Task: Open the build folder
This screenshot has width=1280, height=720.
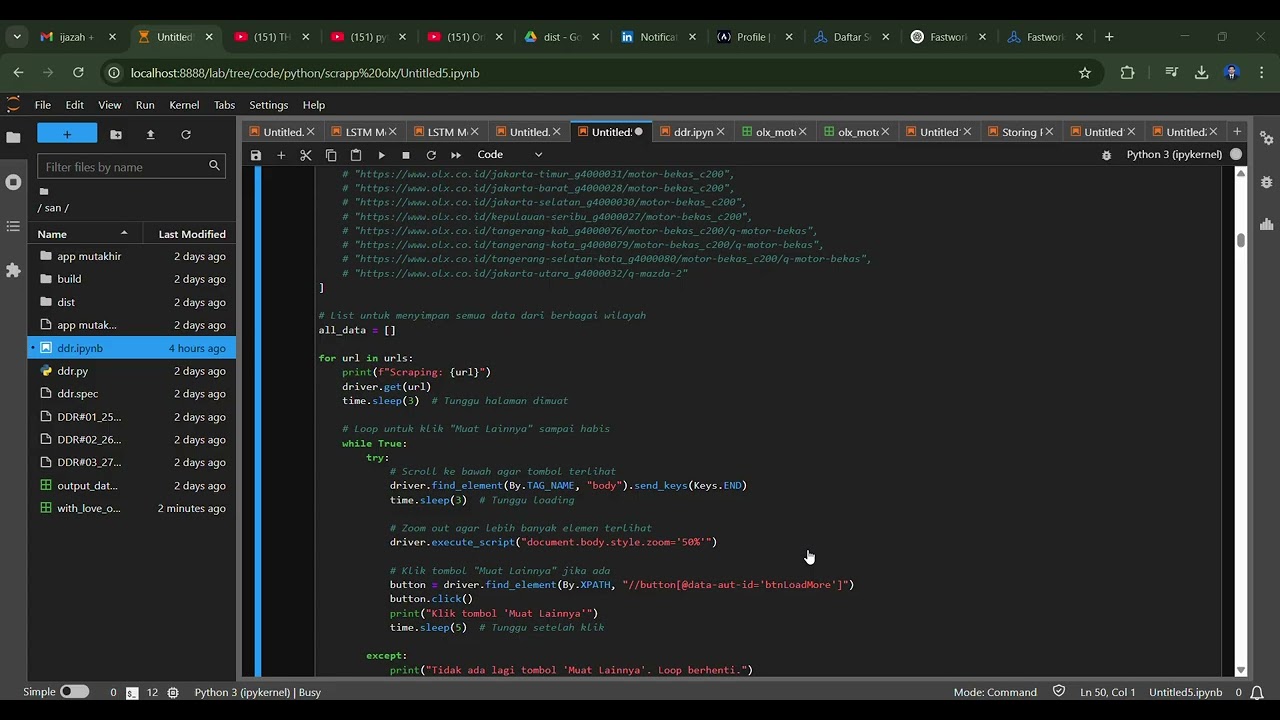Action: pos(134,279)
